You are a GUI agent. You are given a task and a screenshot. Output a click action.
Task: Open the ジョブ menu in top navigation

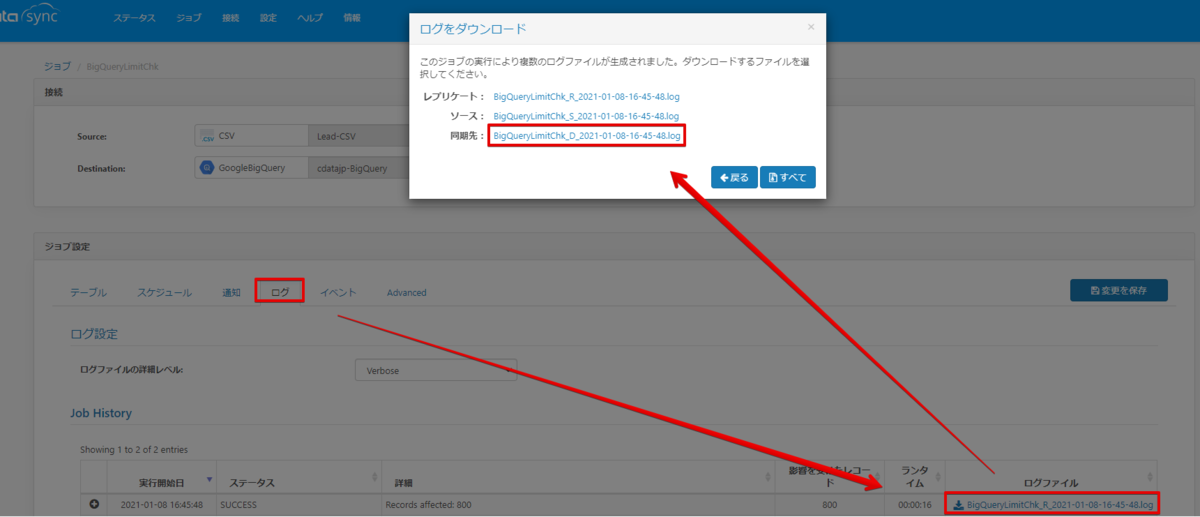(x=188, y=18)
